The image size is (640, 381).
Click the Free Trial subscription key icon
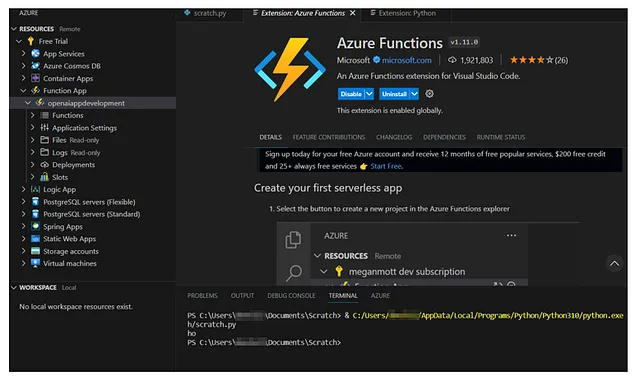31,41
